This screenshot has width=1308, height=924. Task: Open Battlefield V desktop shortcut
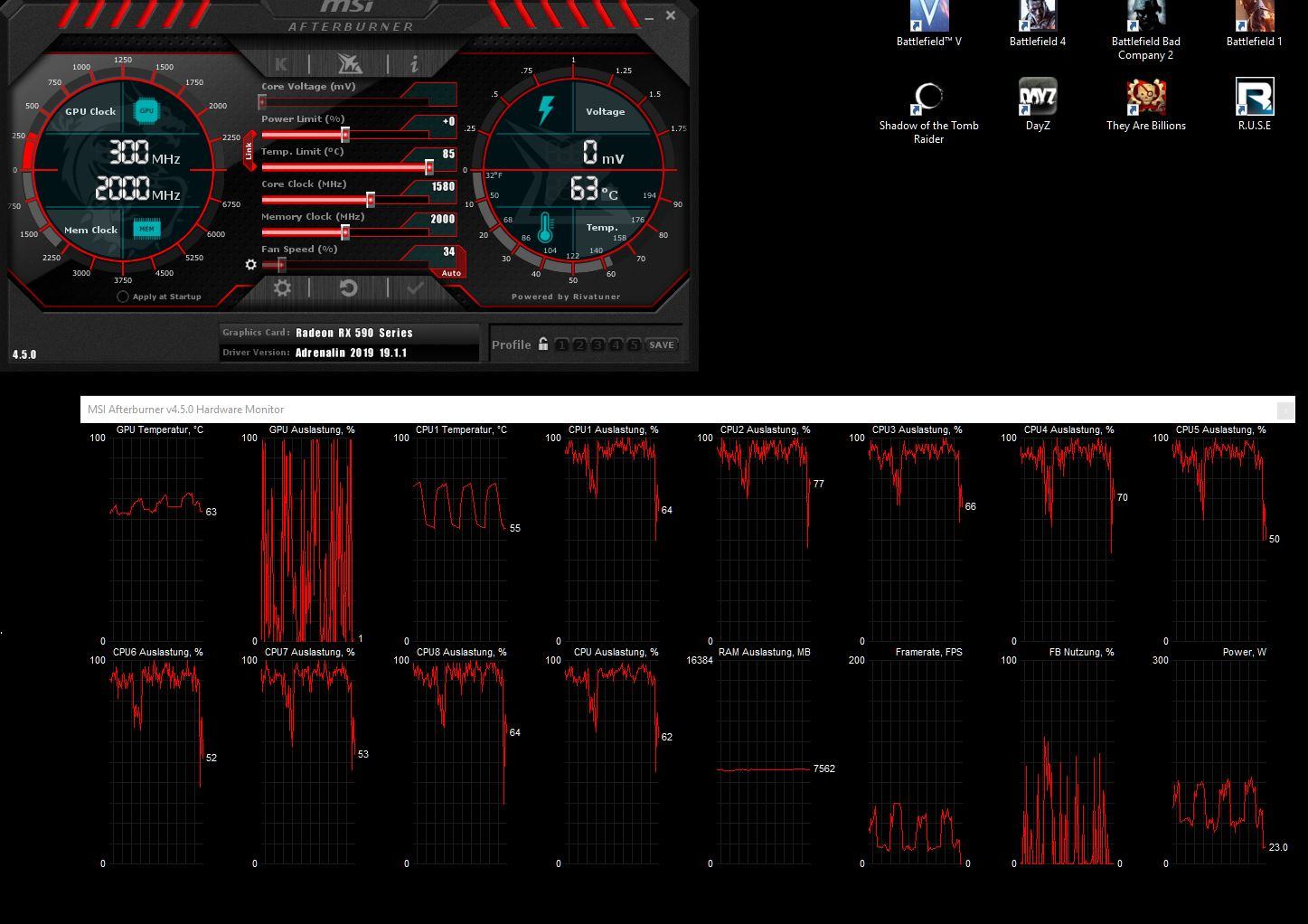pos(928,24)
